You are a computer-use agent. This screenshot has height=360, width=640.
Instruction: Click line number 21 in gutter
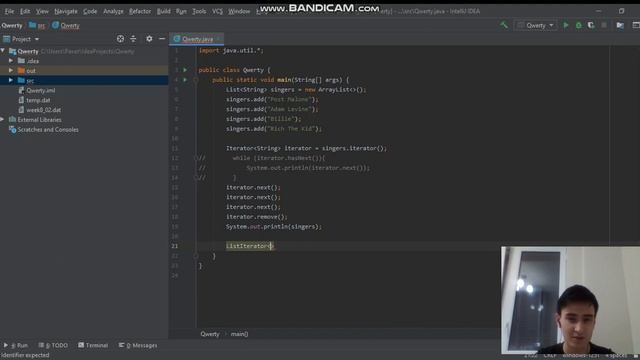[175, 246]
